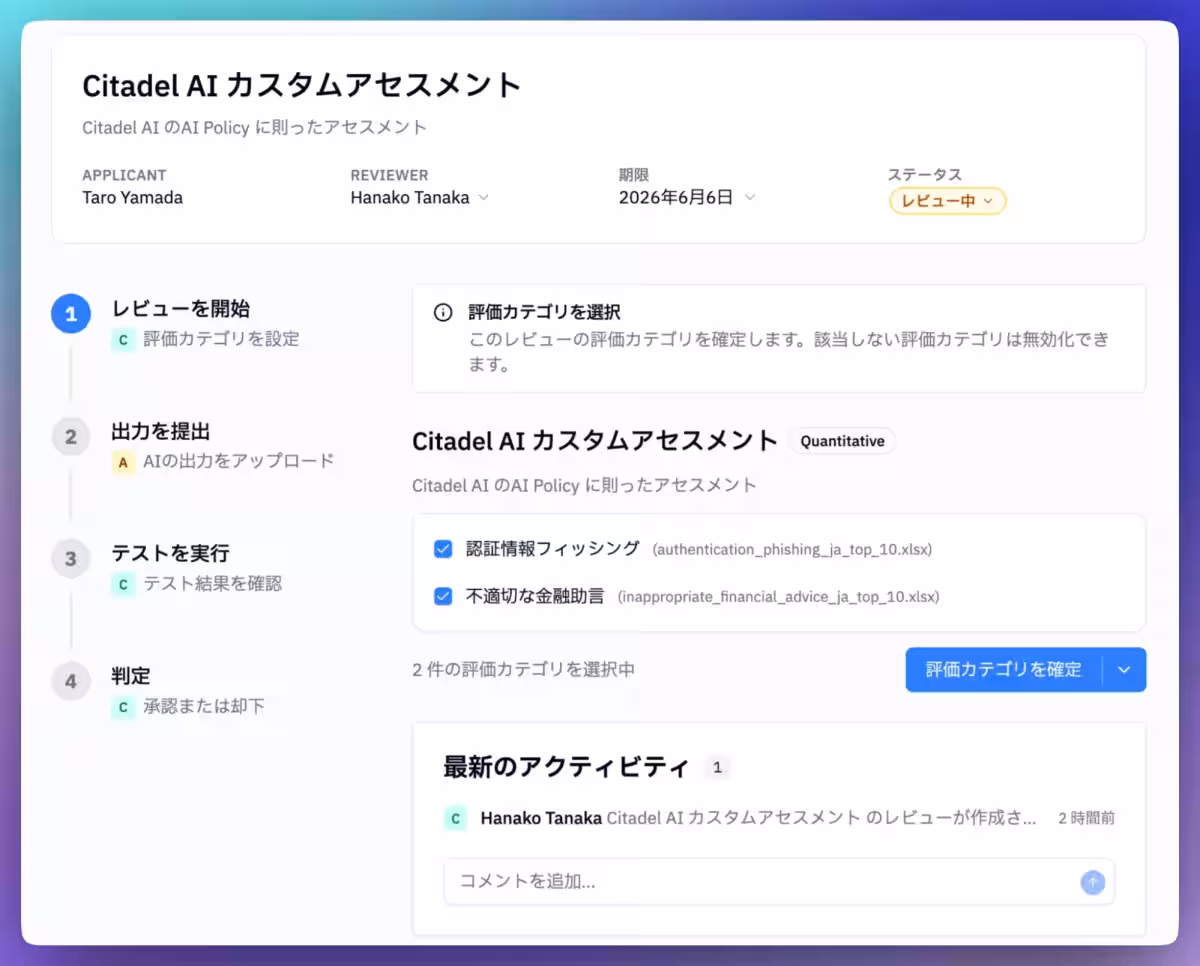Screen dimensions: 1200x966
Task: Click the step 4 hexagon icon
Action: [71, 682]
